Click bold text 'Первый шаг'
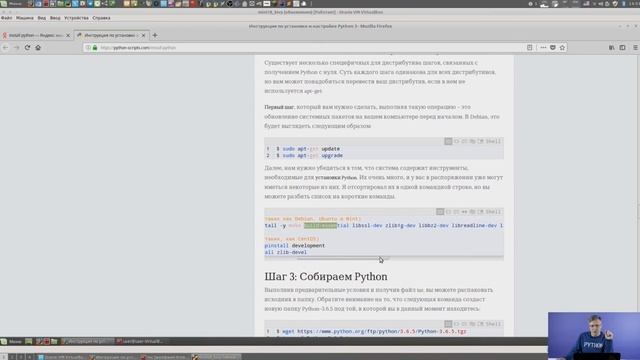This screenshot has height=360, width=640. click(279, 107)
